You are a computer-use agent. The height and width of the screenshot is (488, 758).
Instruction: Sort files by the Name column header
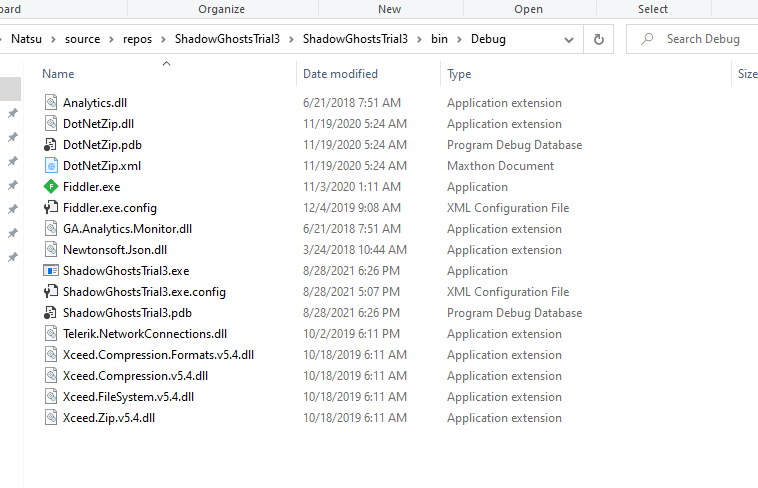pos(58,74)
